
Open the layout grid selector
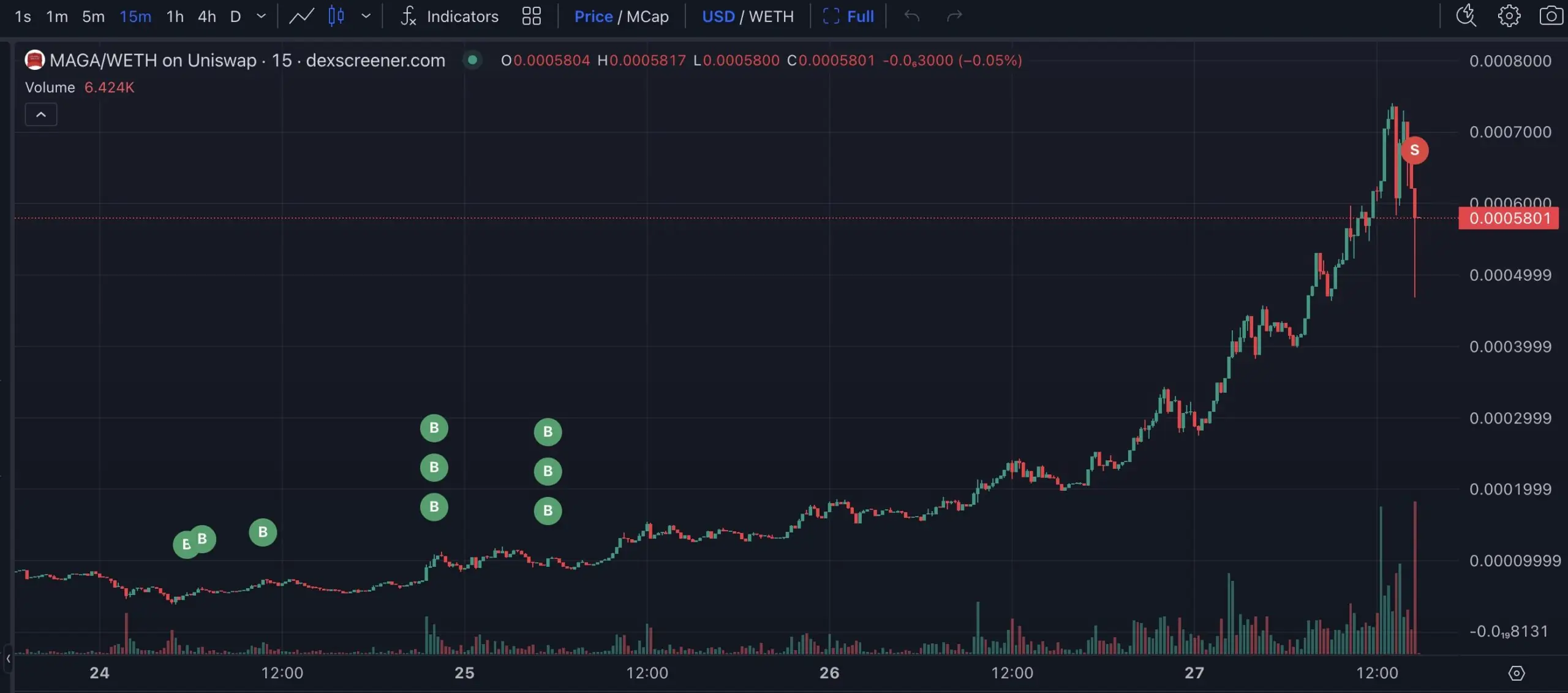tap(531, 17)
